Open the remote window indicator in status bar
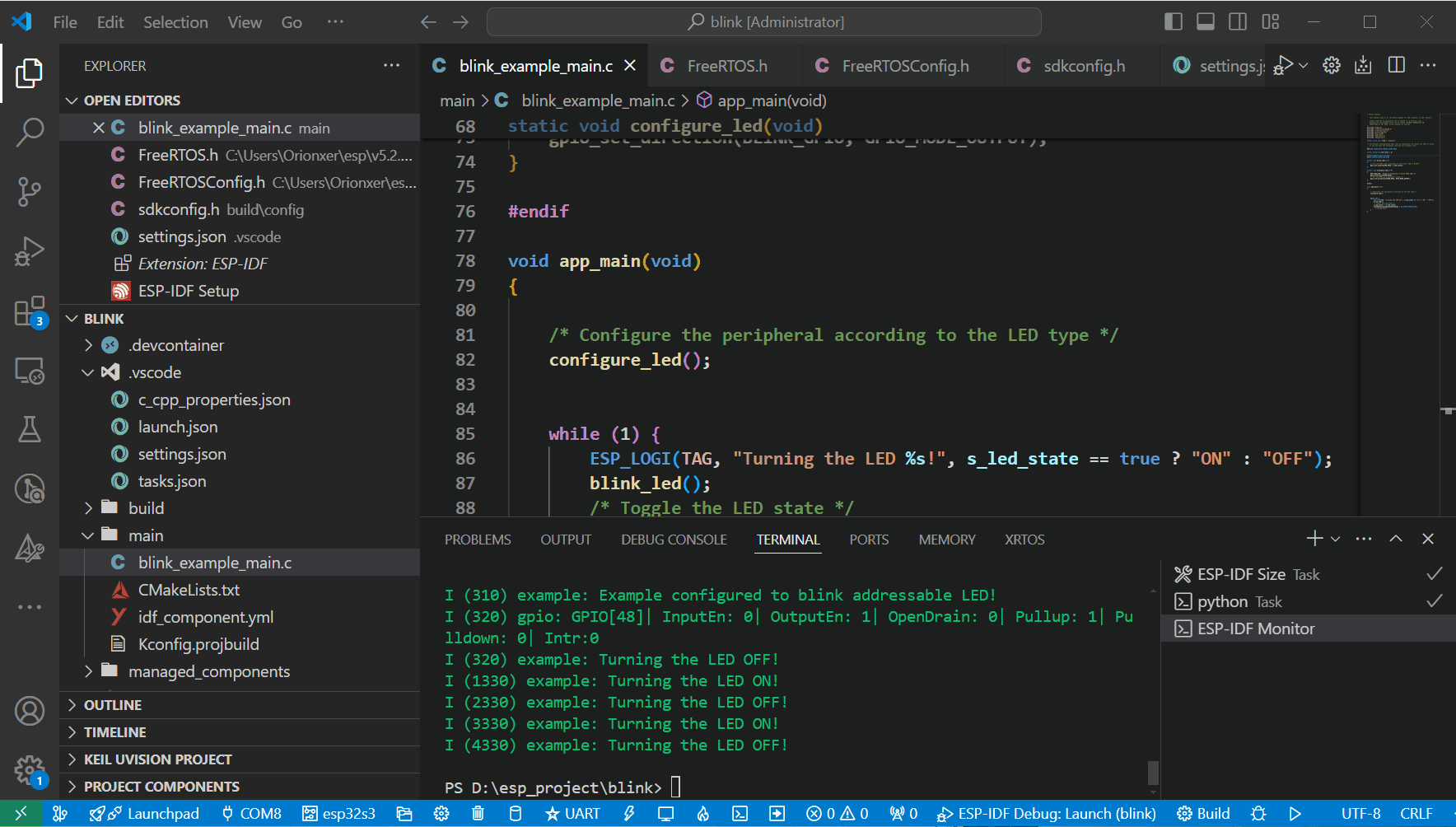 (21, 814)
